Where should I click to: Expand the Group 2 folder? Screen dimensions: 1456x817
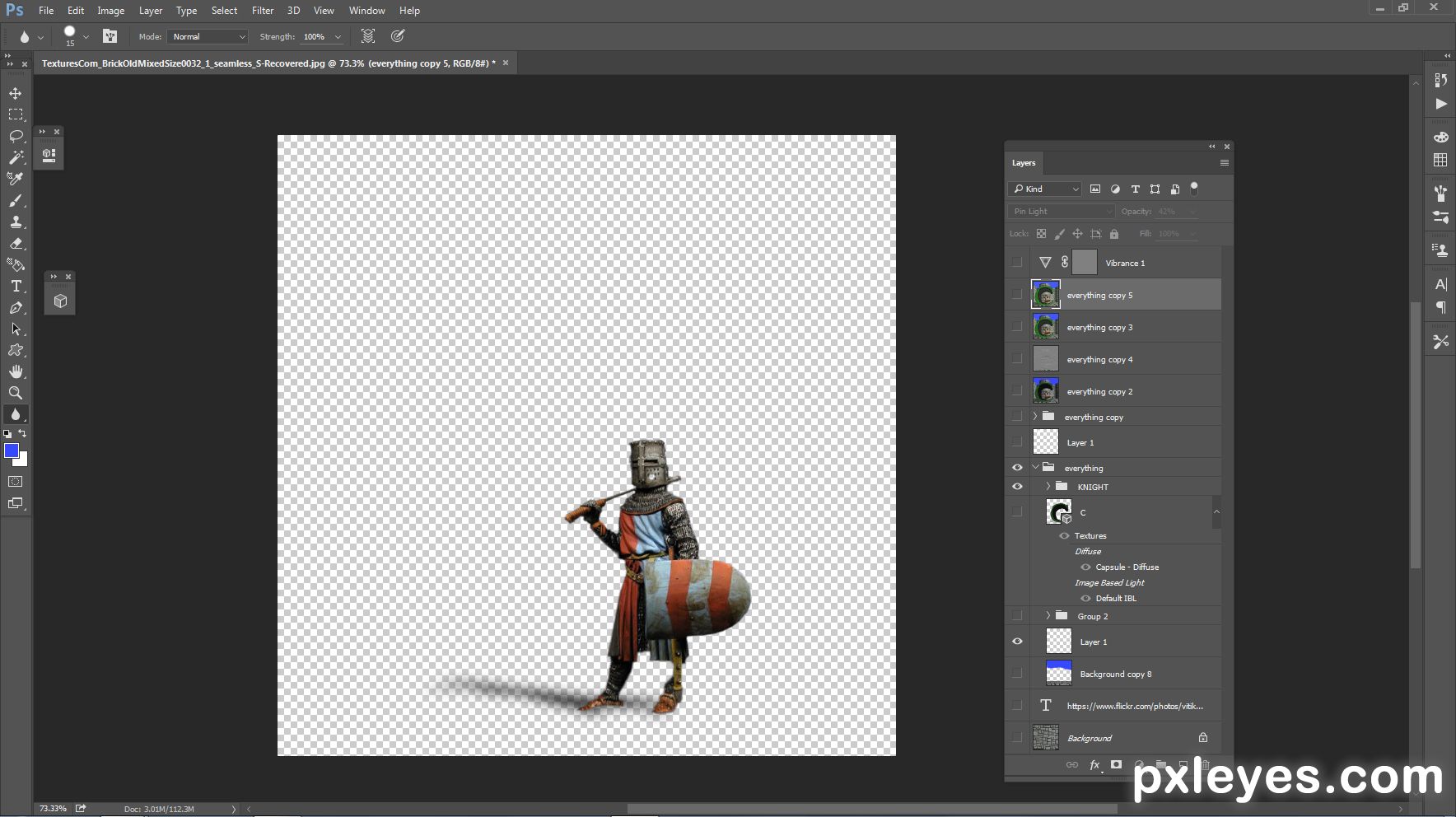coord(1048,616)
